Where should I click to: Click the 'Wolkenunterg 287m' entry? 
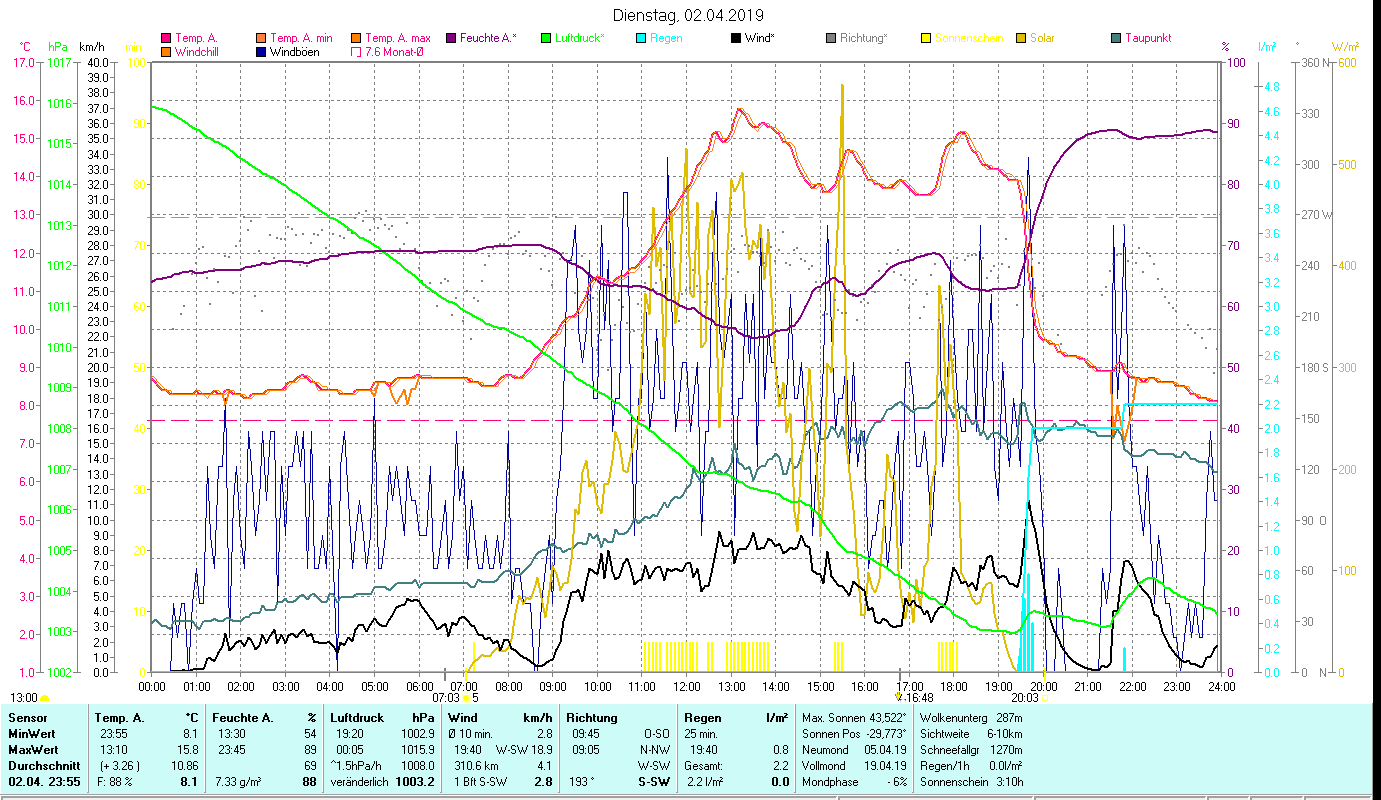click(970, 718)
